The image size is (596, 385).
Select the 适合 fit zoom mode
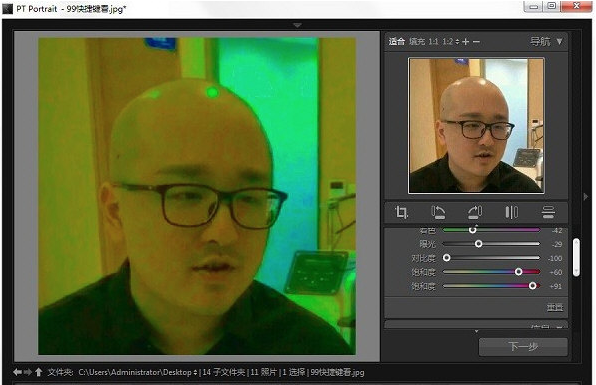(x=396, y=41)
